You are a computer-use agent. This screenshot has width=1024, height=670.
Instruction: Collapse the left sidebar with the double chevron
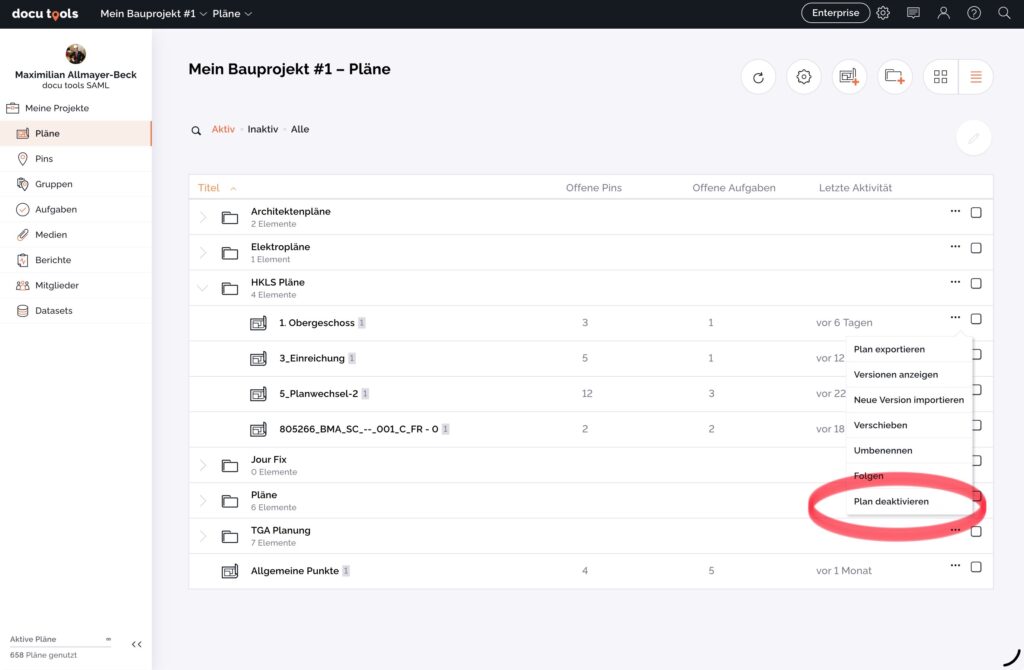(x=136, y=645)
